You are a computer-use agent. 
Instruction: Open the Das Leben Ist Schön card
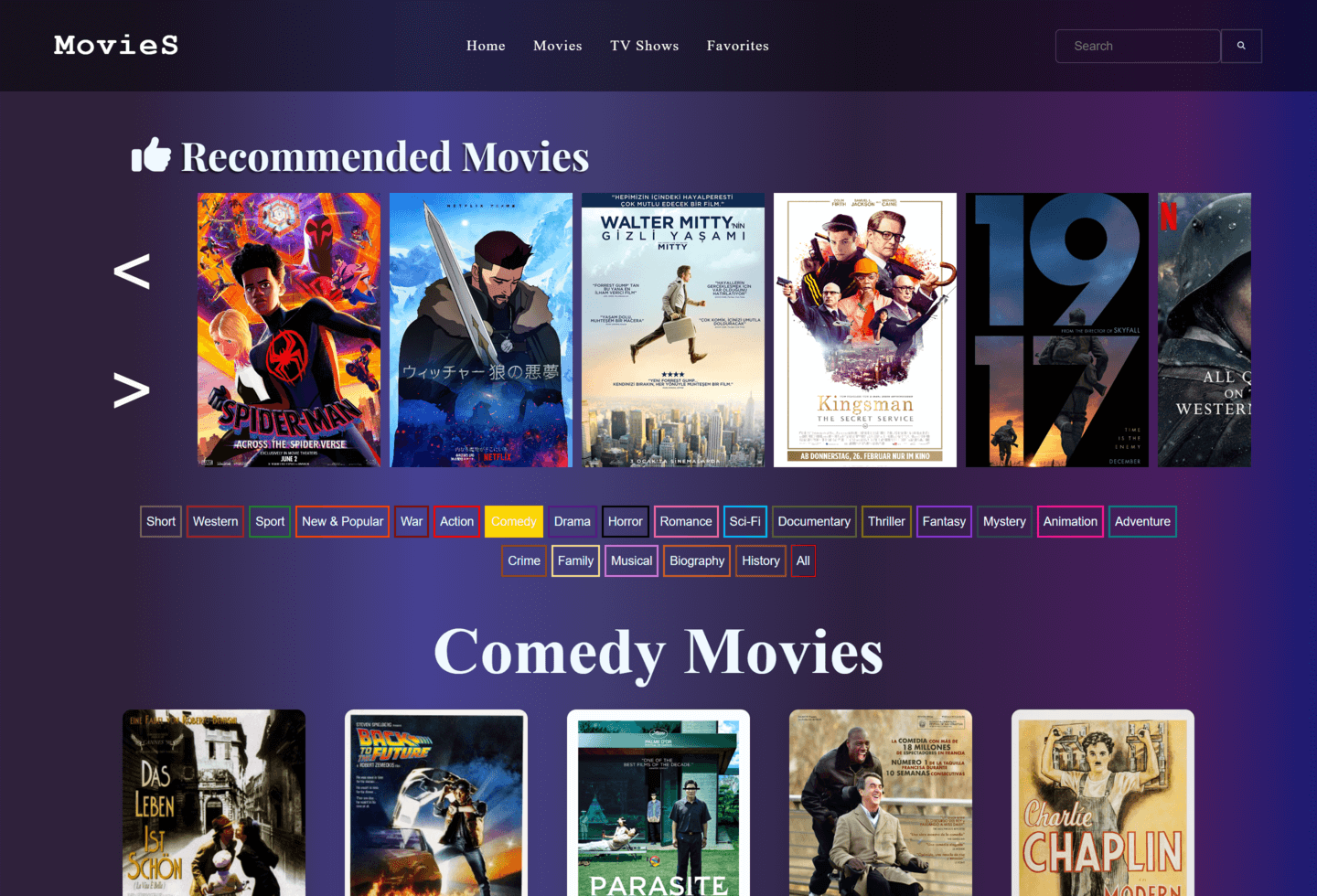(x=214, y=803)
